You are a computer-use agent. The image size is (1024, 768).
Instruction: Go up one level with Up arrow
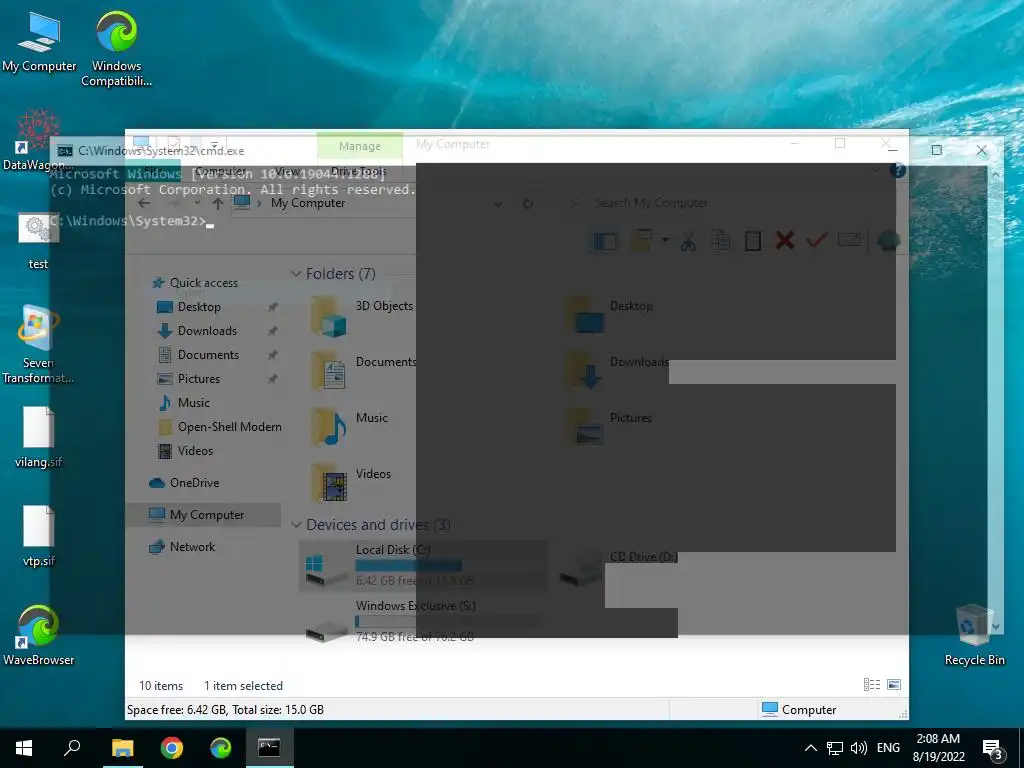[x=217, y=203]
